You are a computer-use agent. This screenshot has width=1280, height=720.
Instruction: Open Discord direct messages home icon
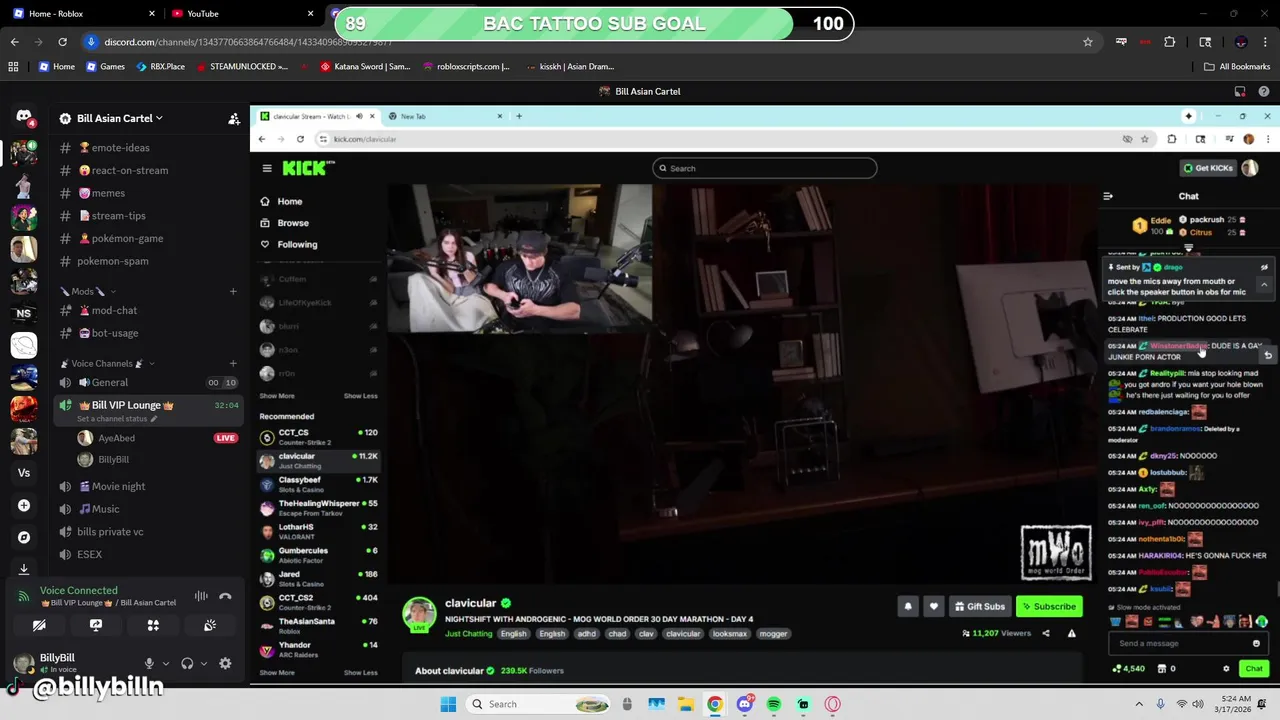pos(24,117)
